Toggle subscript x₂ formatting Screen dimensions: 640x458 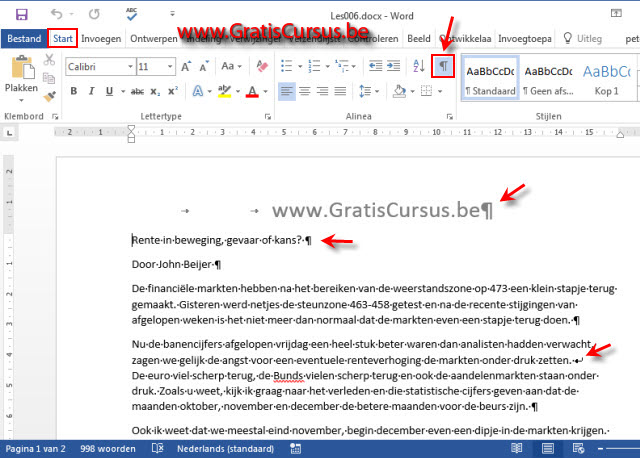tap(155, 91)
